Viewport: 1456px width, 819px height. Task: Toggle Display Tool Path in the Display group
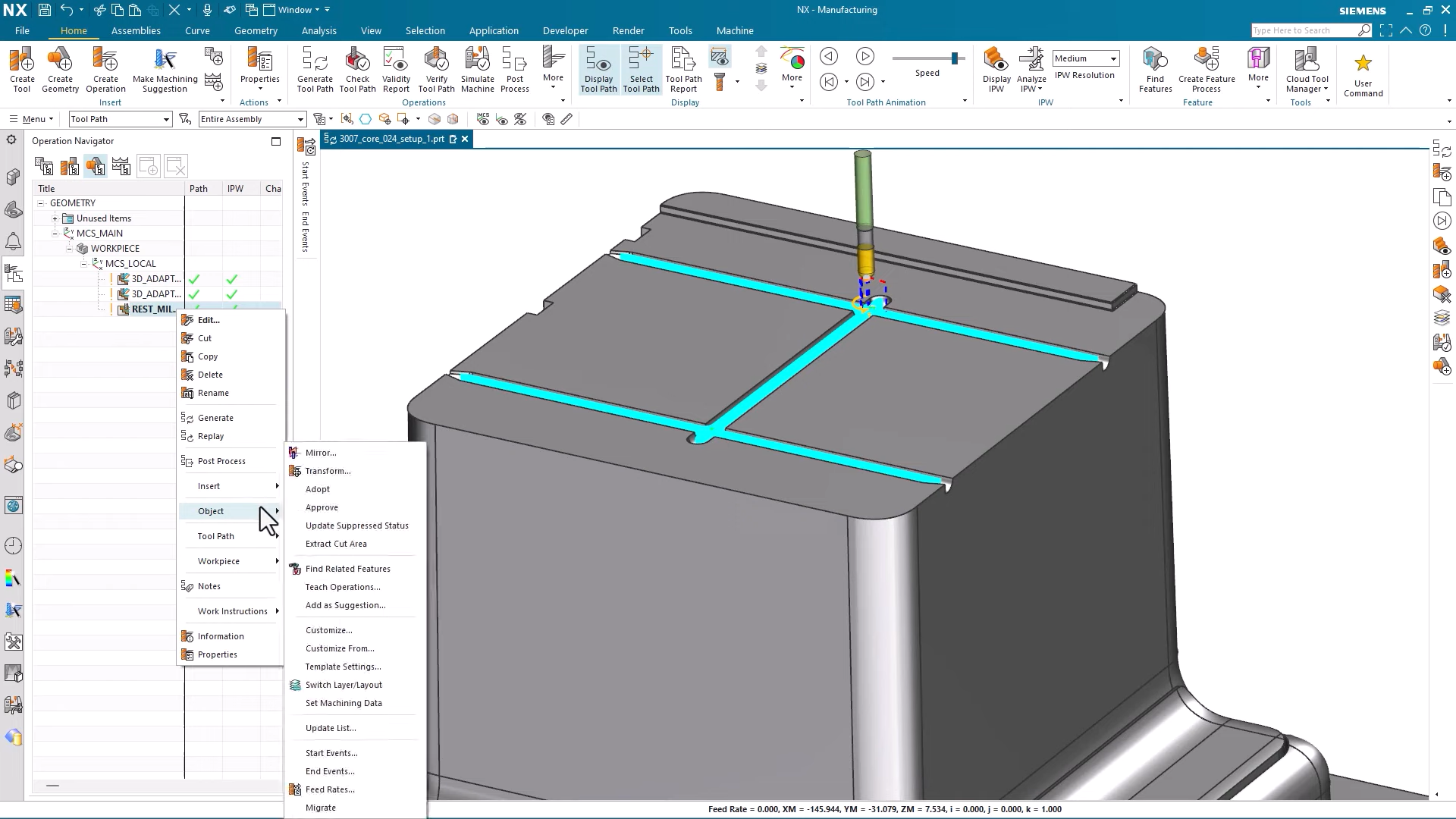pos(598,68)
